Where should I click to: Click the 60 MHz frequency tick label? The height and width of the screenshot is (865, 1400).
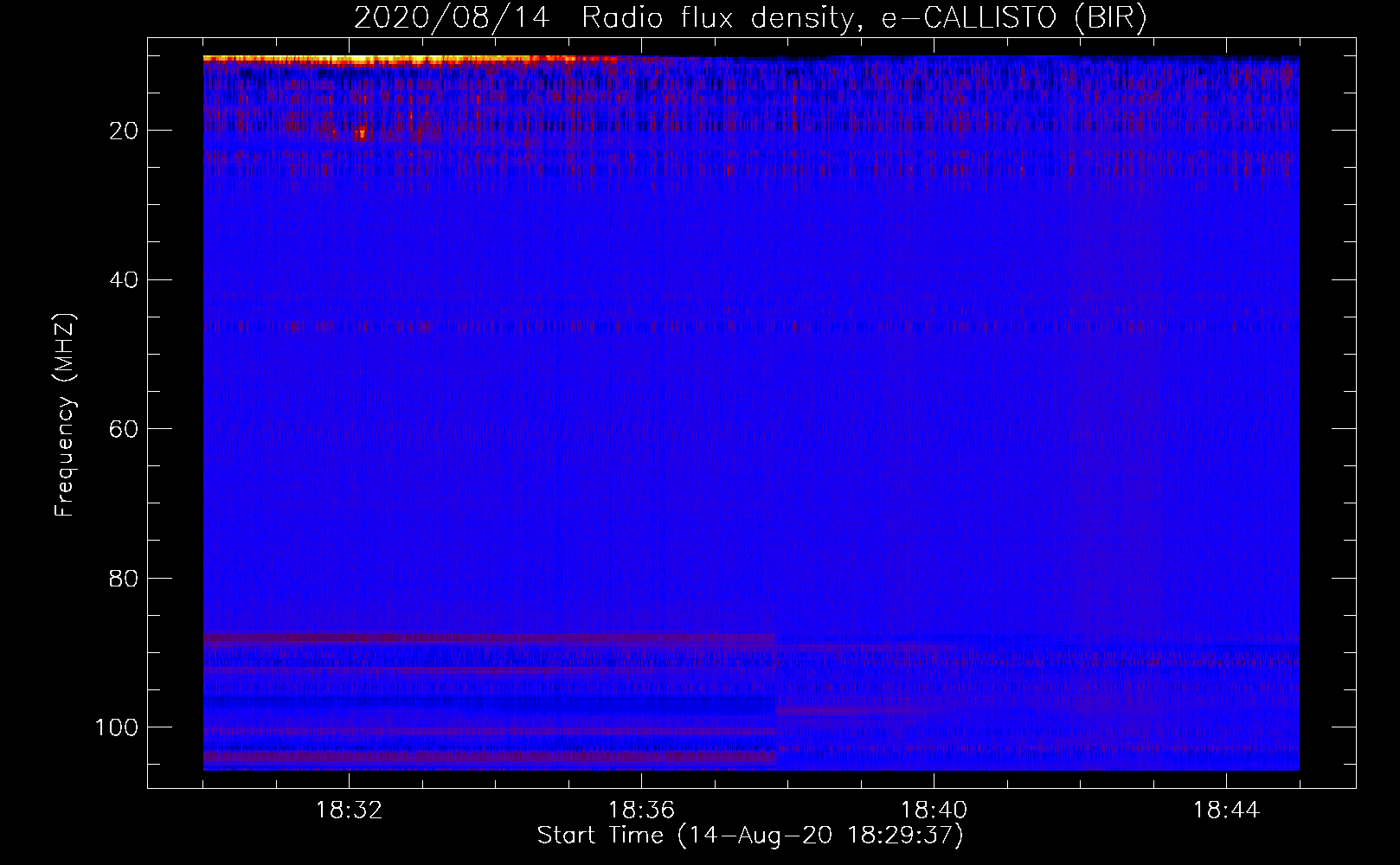[x=125, y=429]
